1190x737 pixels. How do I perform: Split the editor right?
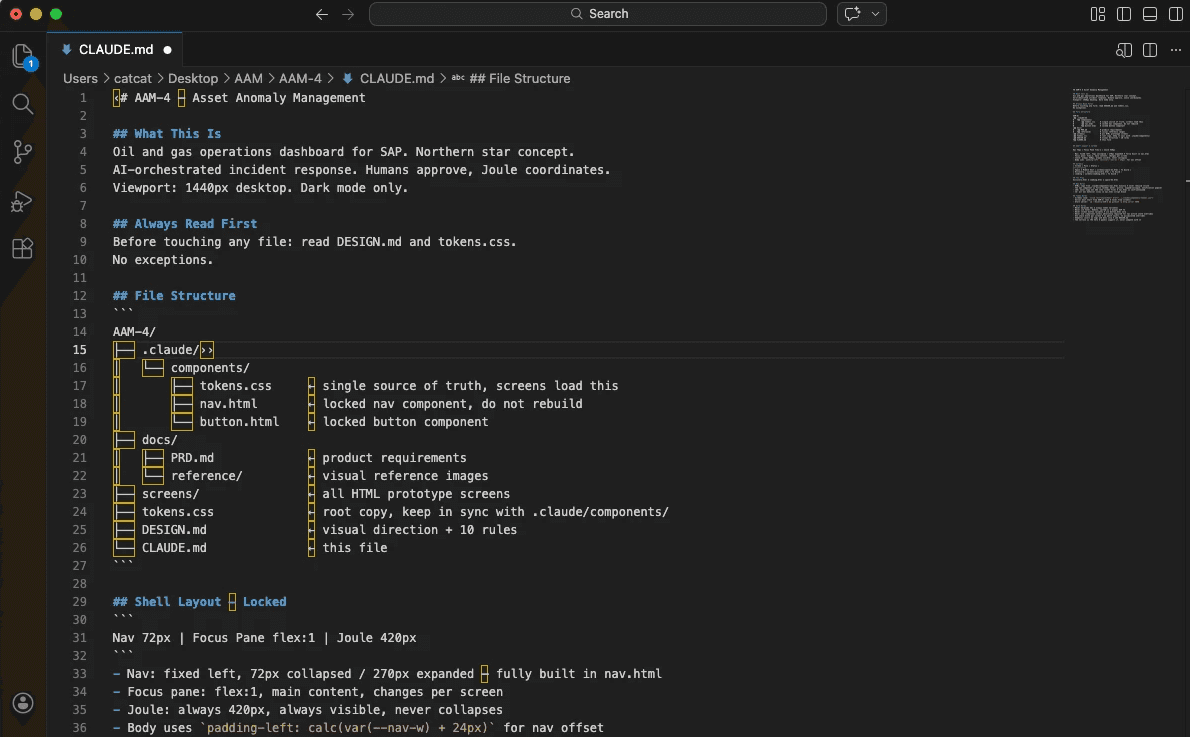coord(1150,50)
